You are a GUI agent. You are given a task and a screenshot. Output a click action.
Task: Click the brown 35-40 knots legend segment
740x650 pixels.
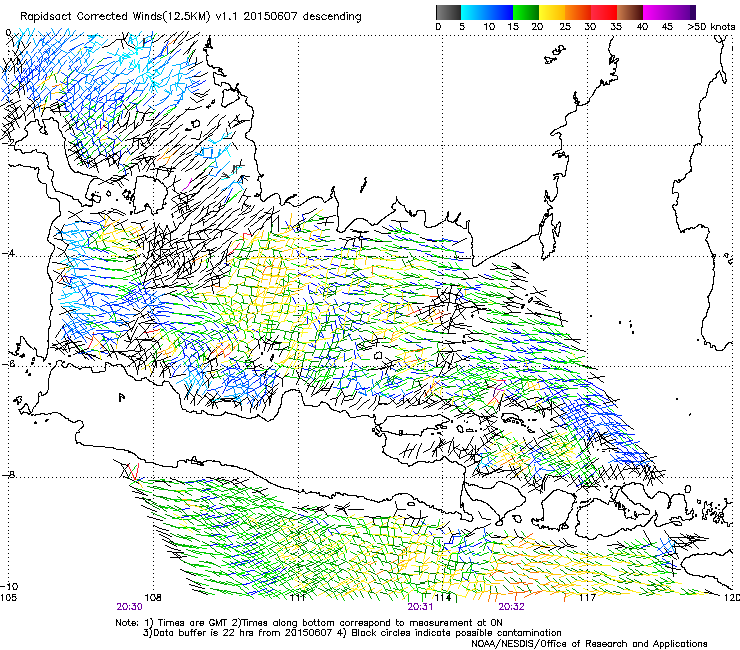click(x=630, y=12)
